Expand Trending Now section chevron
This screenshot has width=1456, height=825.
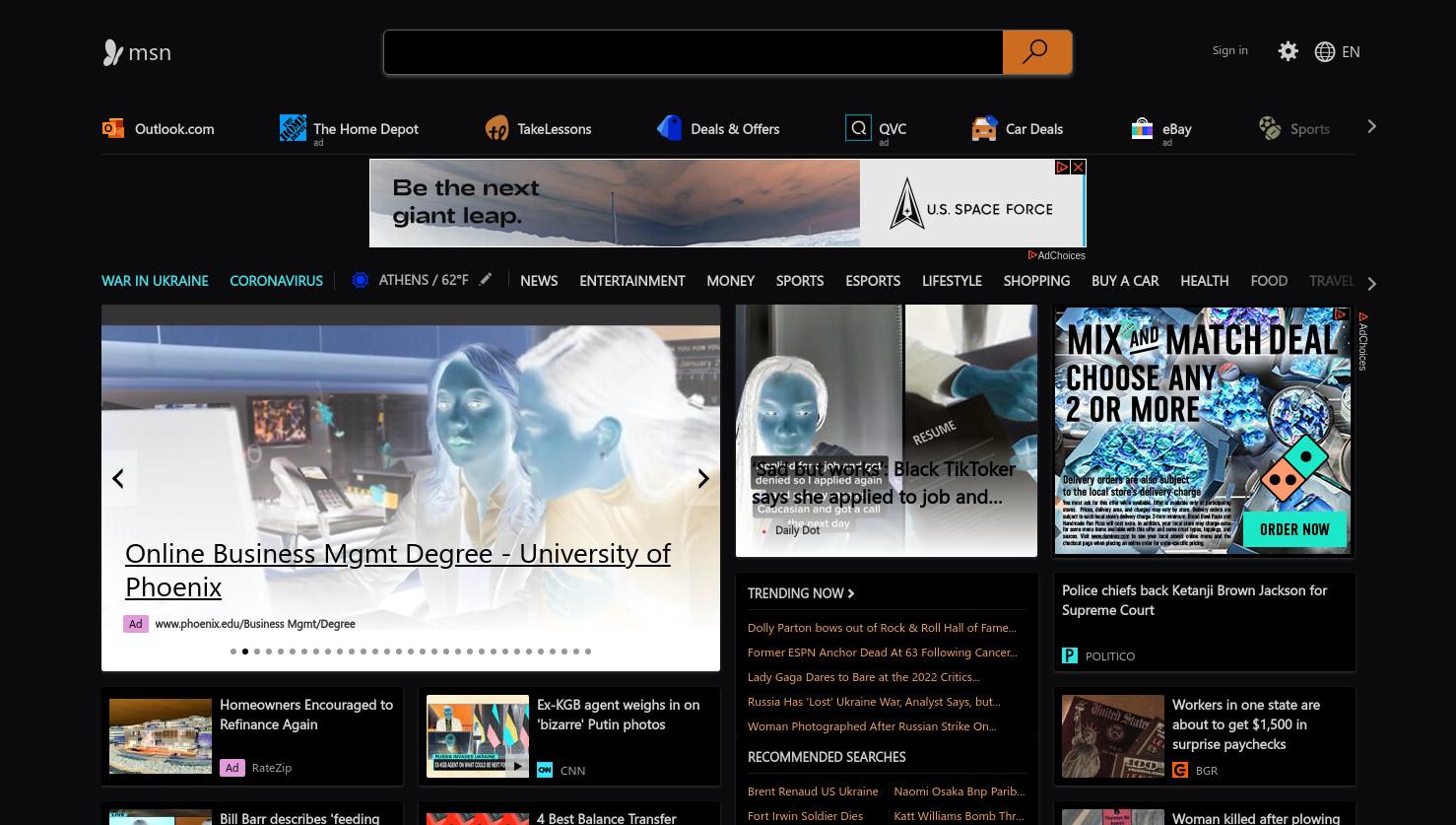point(851,593)
